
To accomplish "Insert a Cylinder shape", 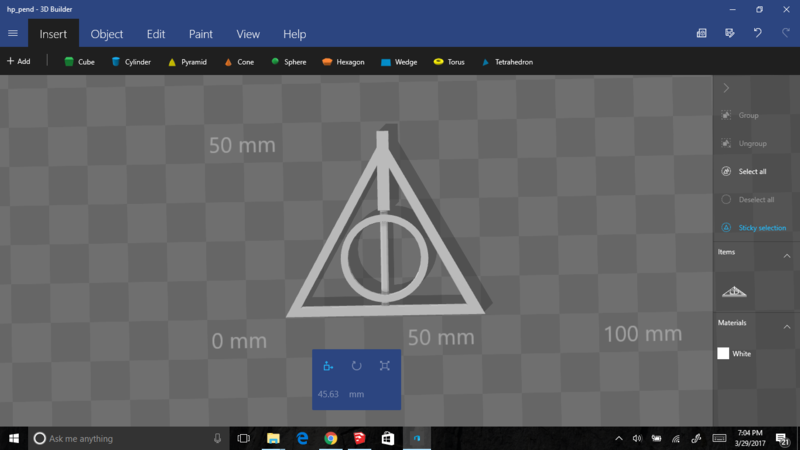I will pyautogui.click(x=131, y=62).
